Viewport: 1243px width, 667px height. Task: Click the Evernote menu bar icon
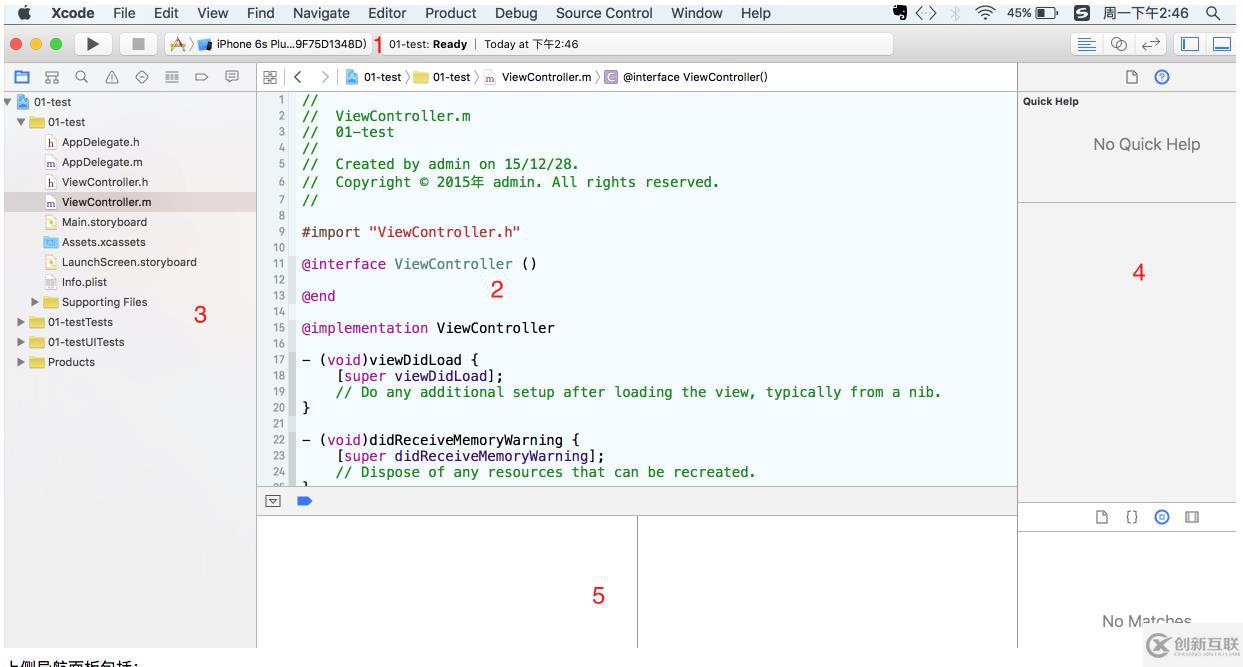899,13
